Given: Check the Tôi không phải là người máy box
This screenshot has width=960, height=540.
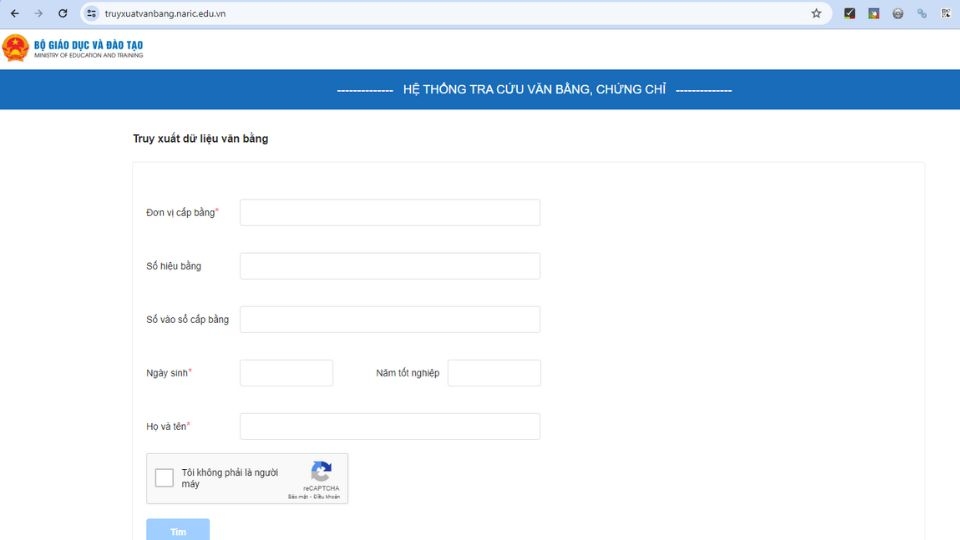Looking at the screenshot, I should click(164, 478).
